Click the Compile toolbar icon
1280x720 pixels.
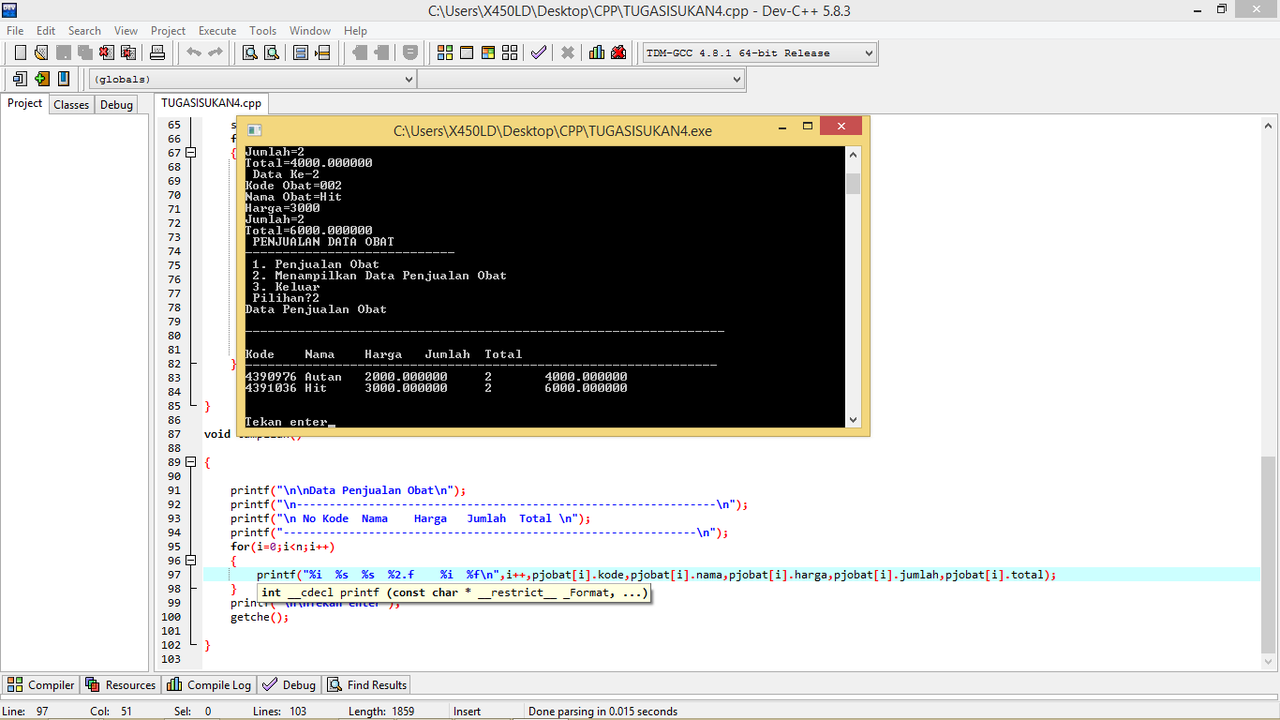(x=445, y=53)
